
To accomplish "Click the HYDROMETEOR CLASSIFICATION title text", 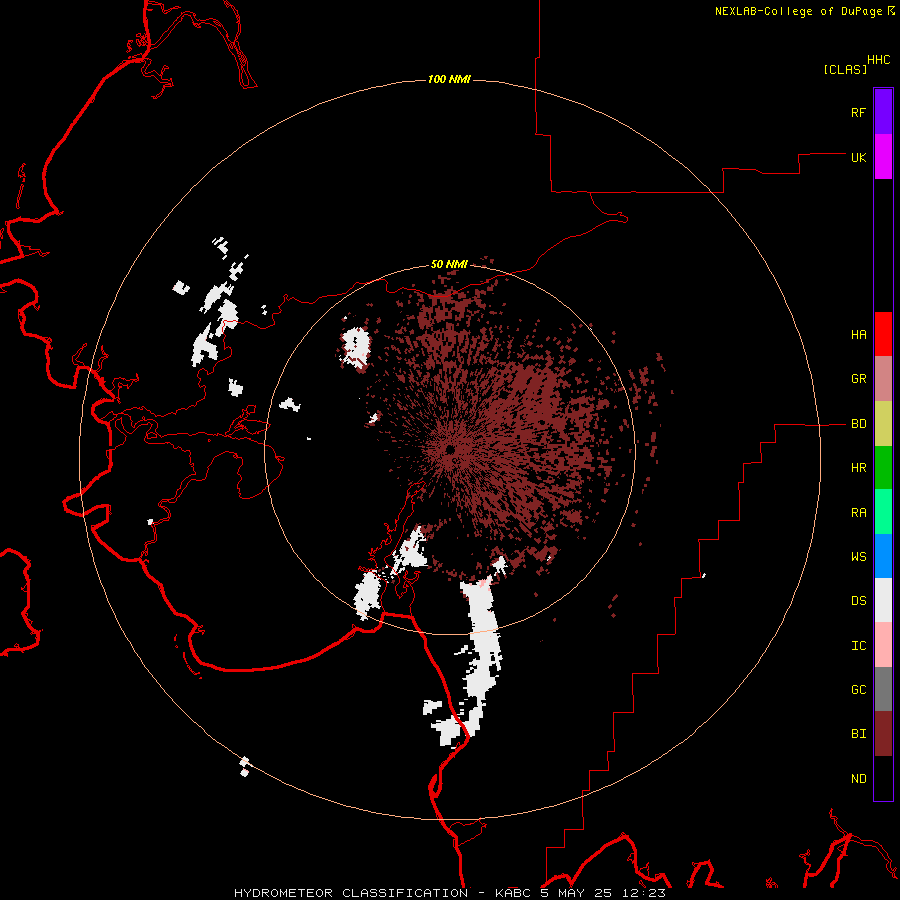I will 351,893.
